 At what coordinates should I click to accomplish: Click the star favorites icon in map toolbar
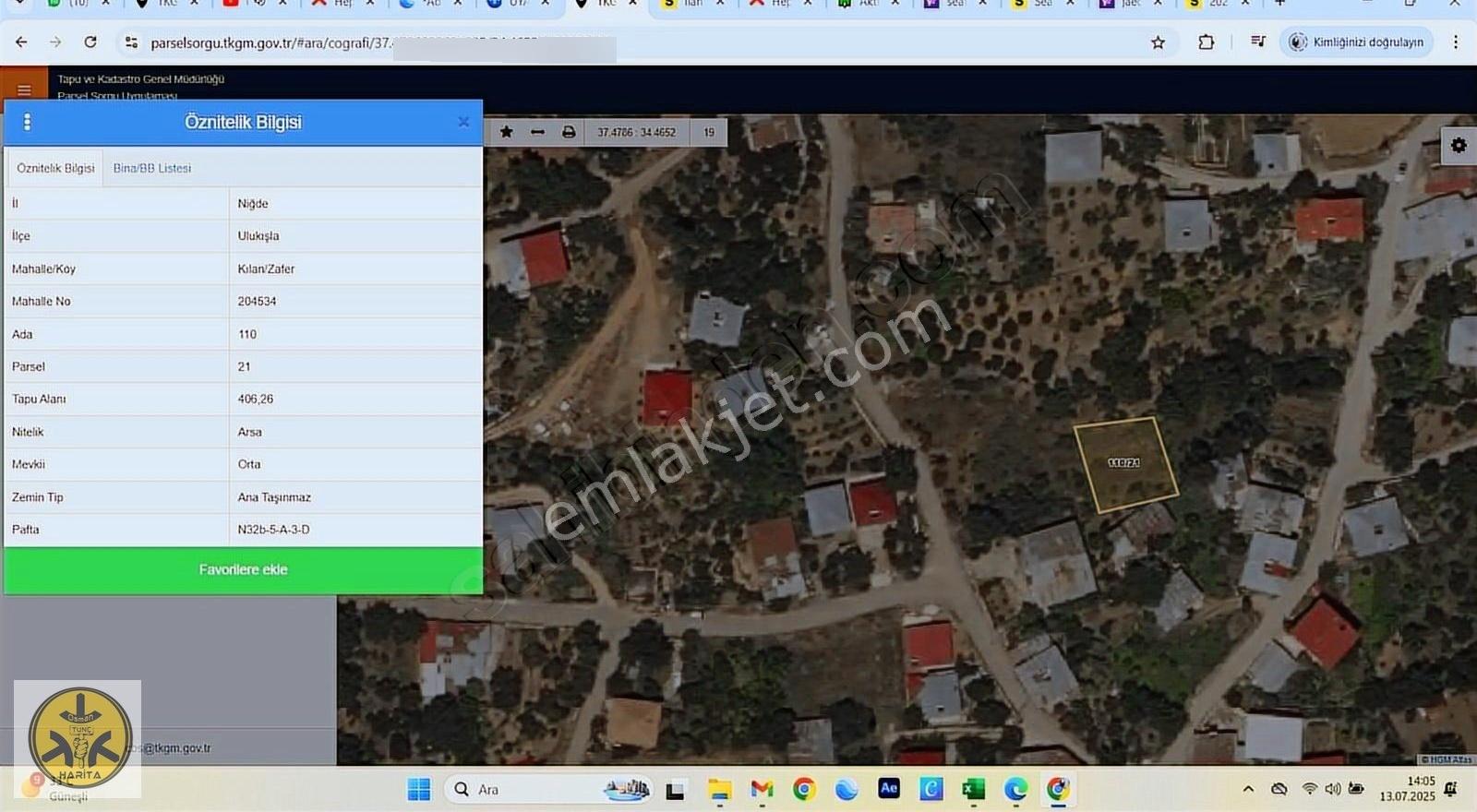(506, 132)
